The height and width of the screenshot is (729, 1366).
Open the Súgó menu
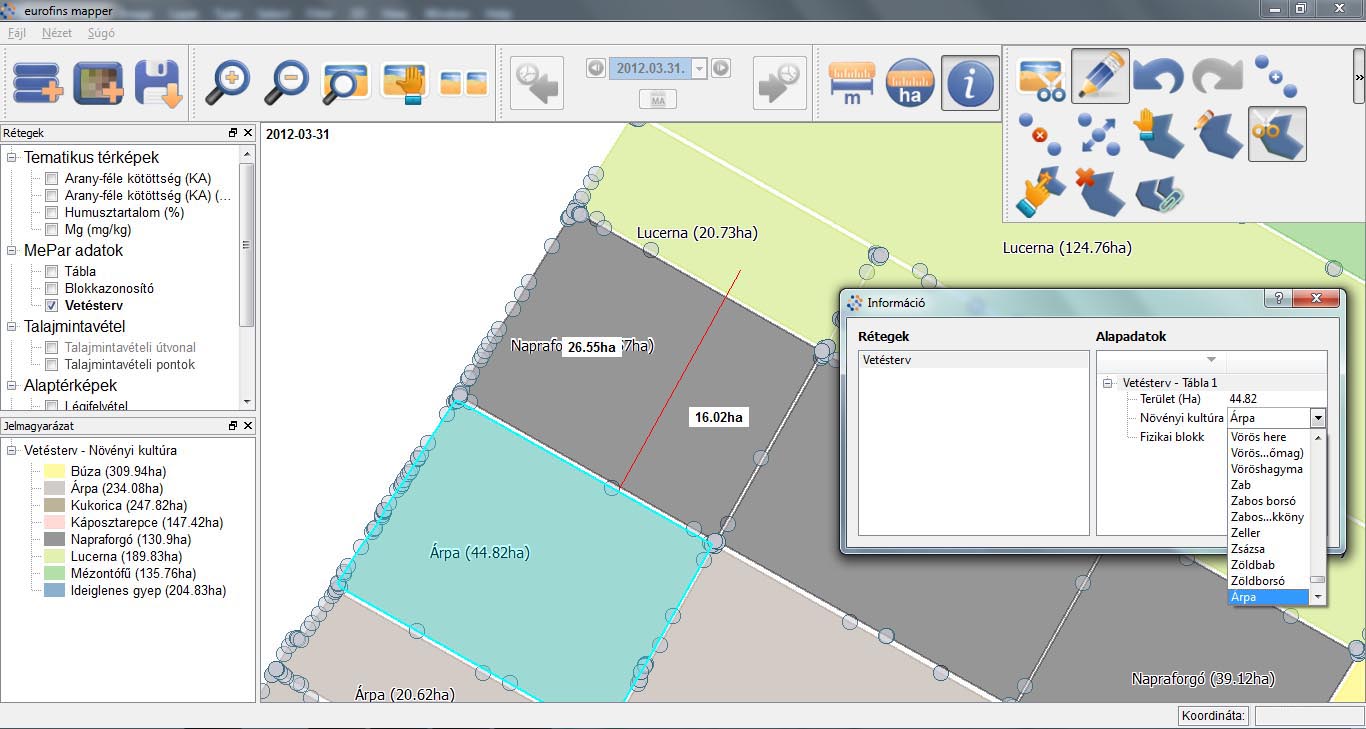pyautogui.click(x=101, y=33)
